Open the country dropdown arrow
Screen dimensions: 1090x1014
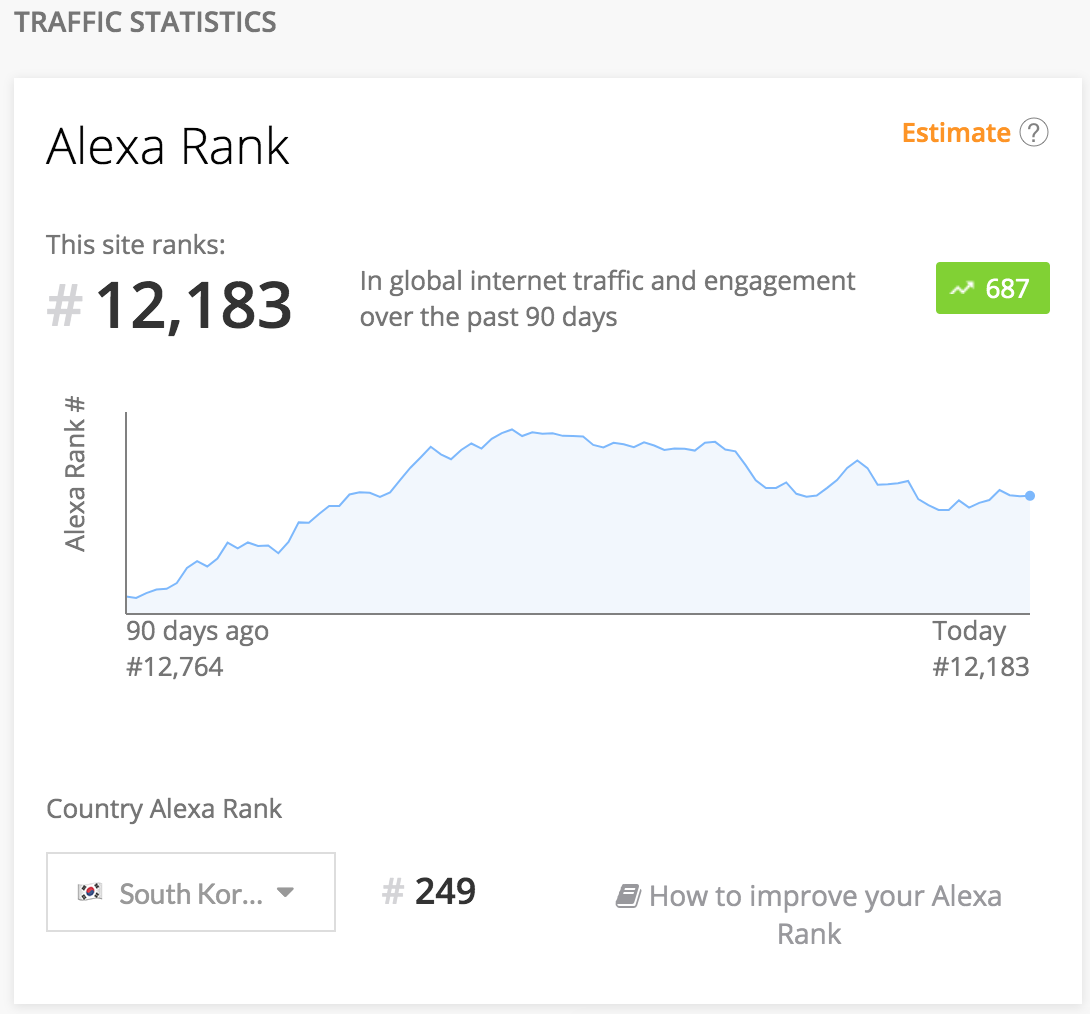[x=285, y=892]
